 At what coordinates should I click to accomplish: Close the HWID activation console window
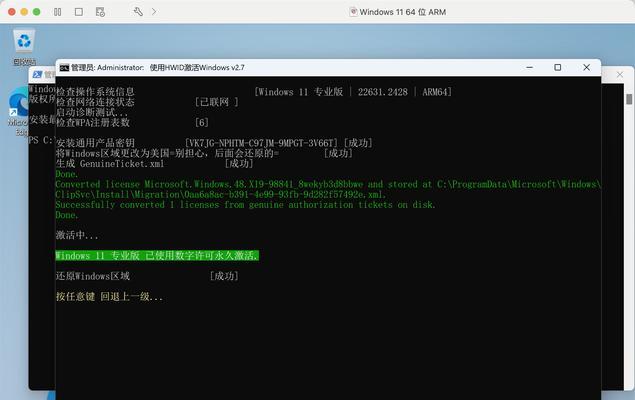[x=586, y=68]
